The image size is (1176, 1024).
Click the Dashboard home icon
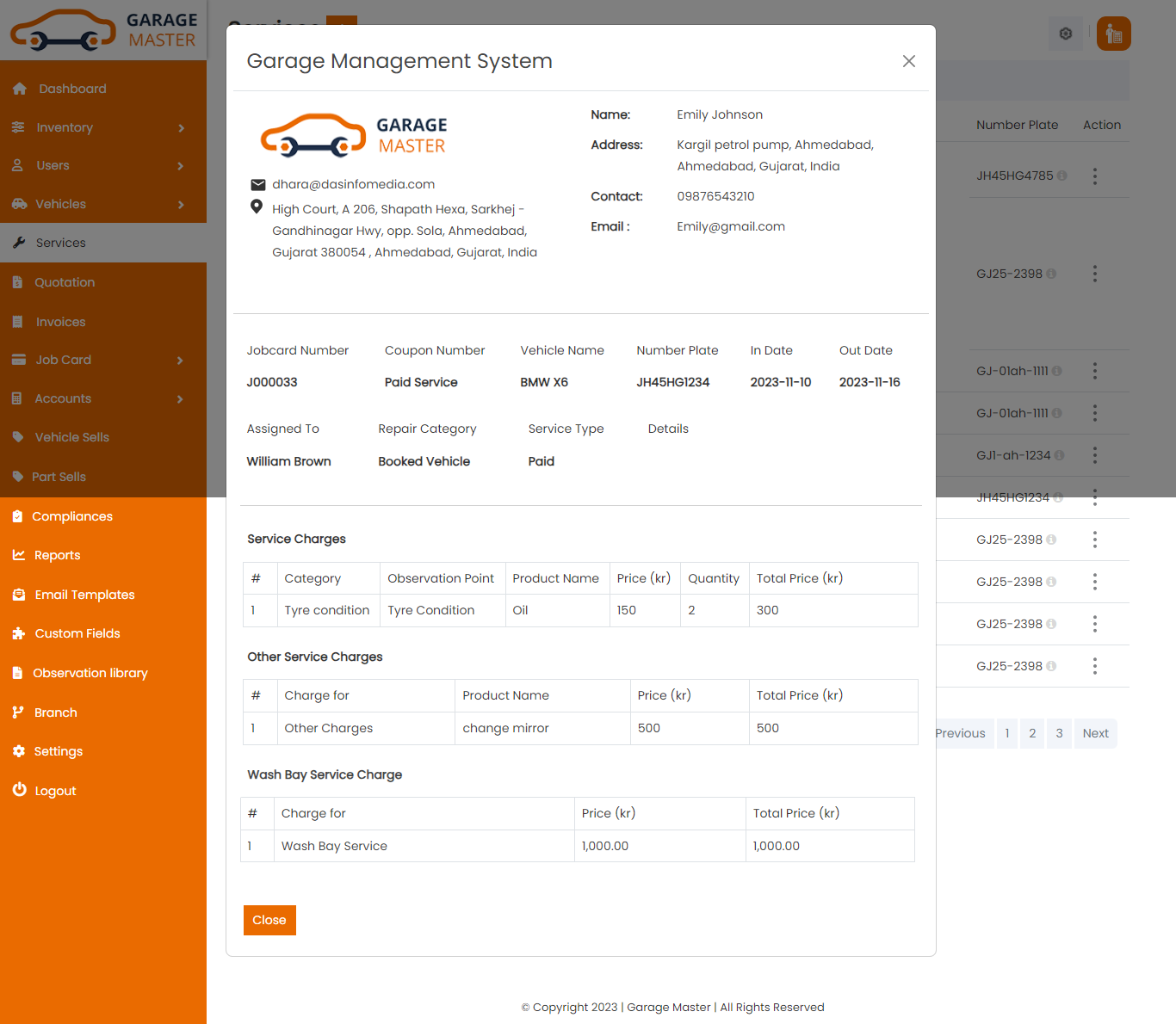click(x=20, y=89)
